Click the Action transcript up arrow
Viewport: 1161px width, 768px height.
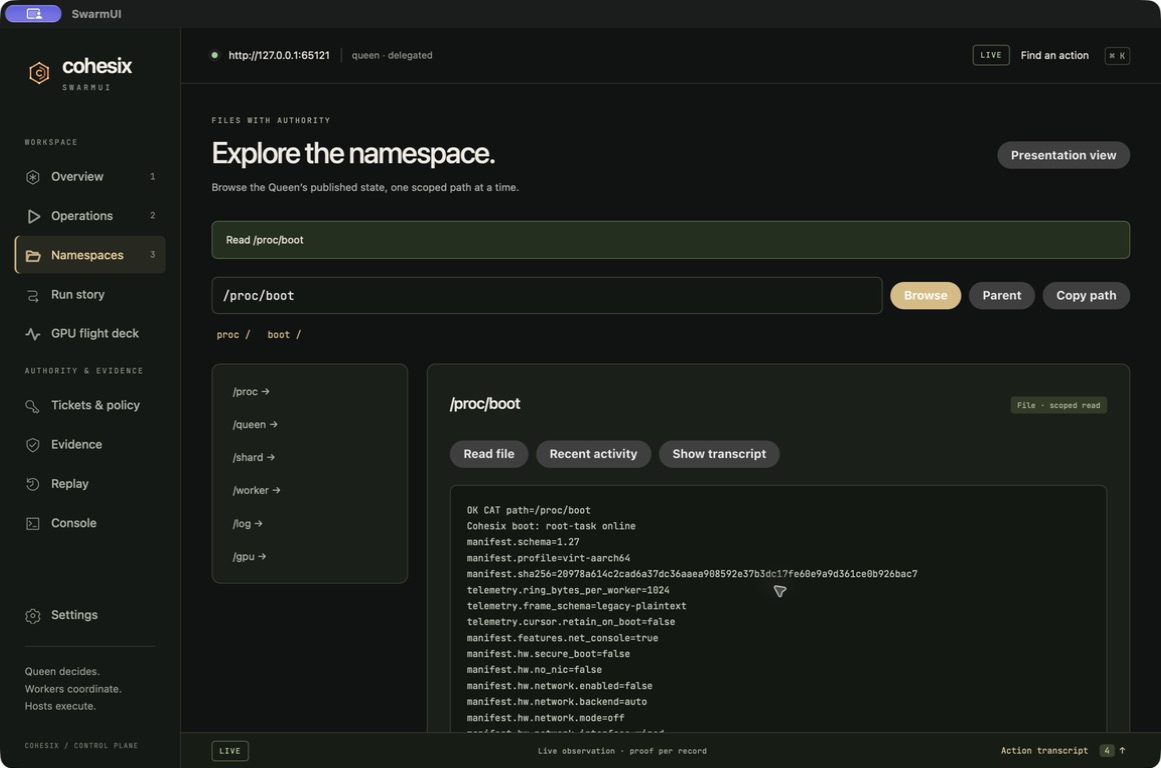(x=1122, y=750)
